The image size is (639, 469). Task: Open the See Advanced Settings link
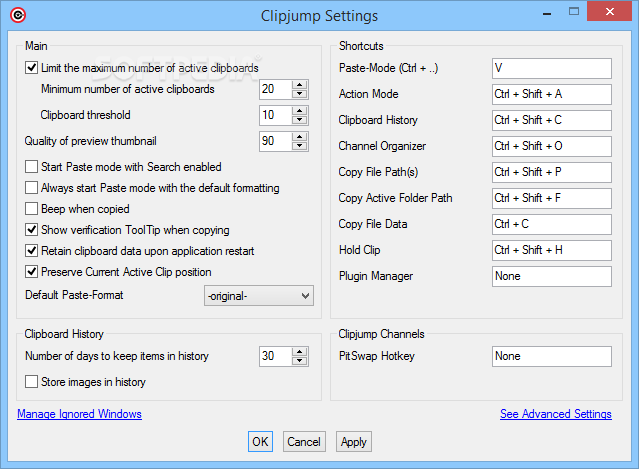click(555, 414)
